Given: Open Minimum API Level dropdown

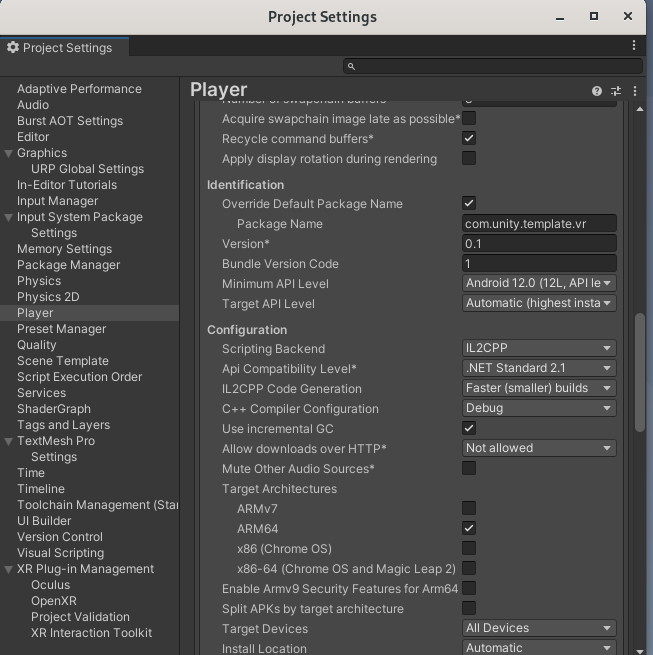Looking at the screenshot, I should tap(539, 283).
